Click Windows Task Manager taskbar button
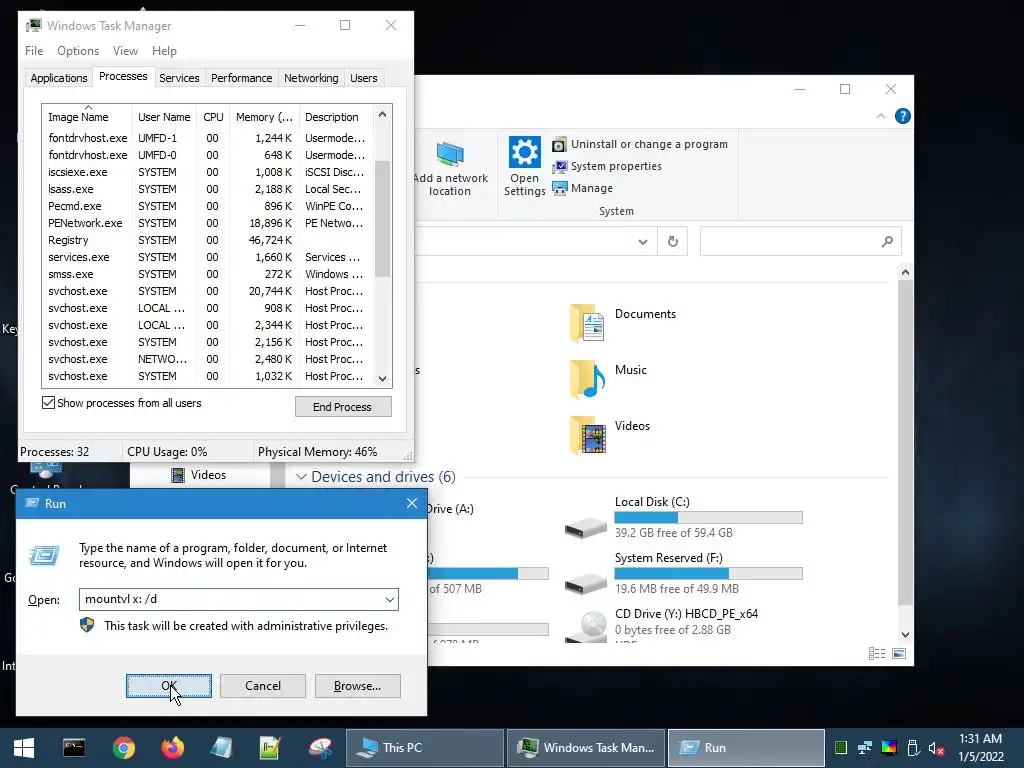Screen dimensions: 1024x768 [586, 748]
